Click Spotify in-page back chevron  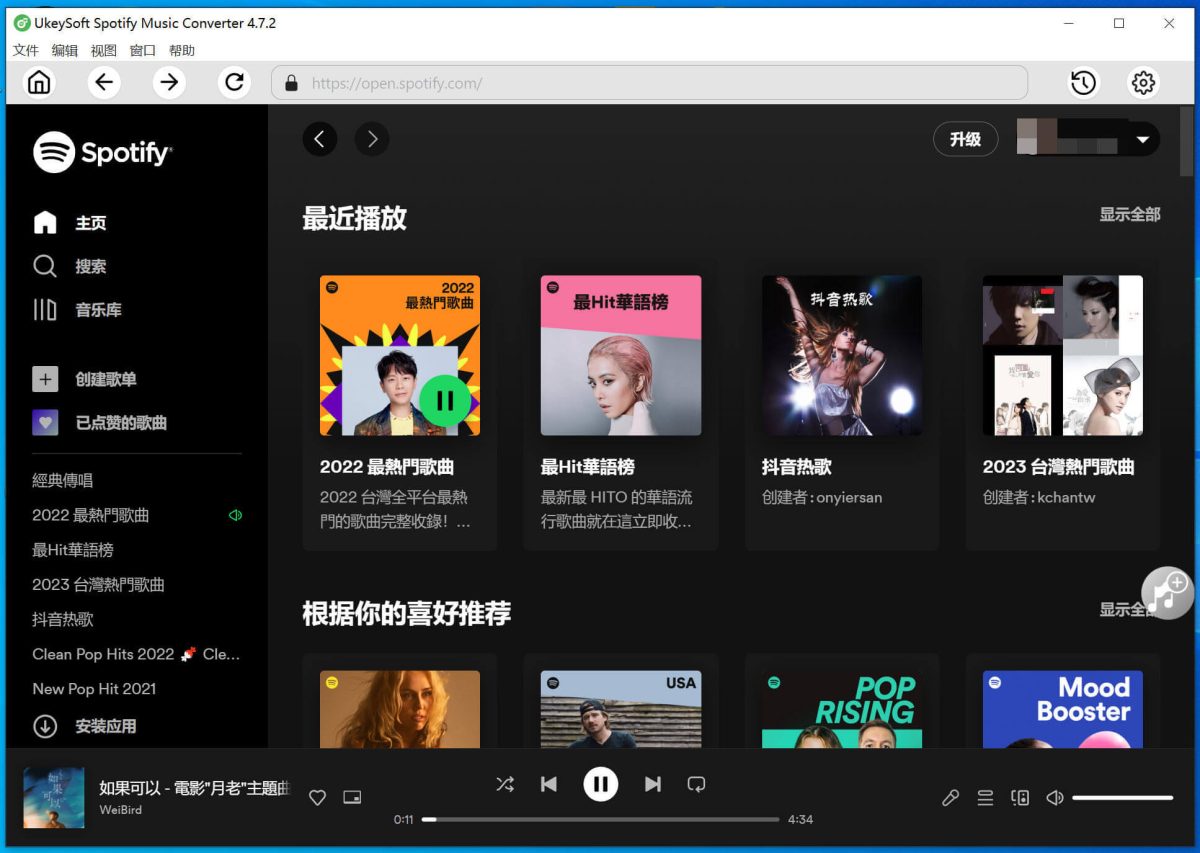coord(320,139)
